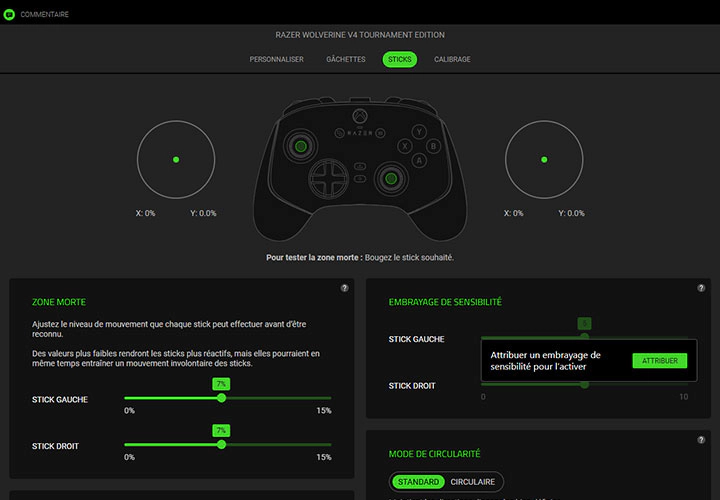This screenshot has width=720, height=500.
Task: Click the menu button right of Razer logo
Action: [x=380, y=133]
